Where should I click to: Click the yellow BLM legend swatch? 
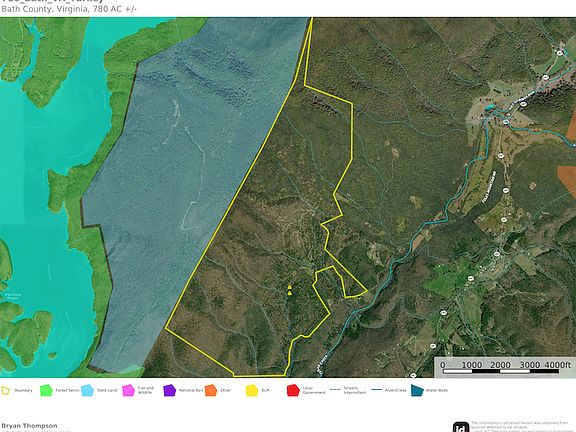tap(252, 390)
